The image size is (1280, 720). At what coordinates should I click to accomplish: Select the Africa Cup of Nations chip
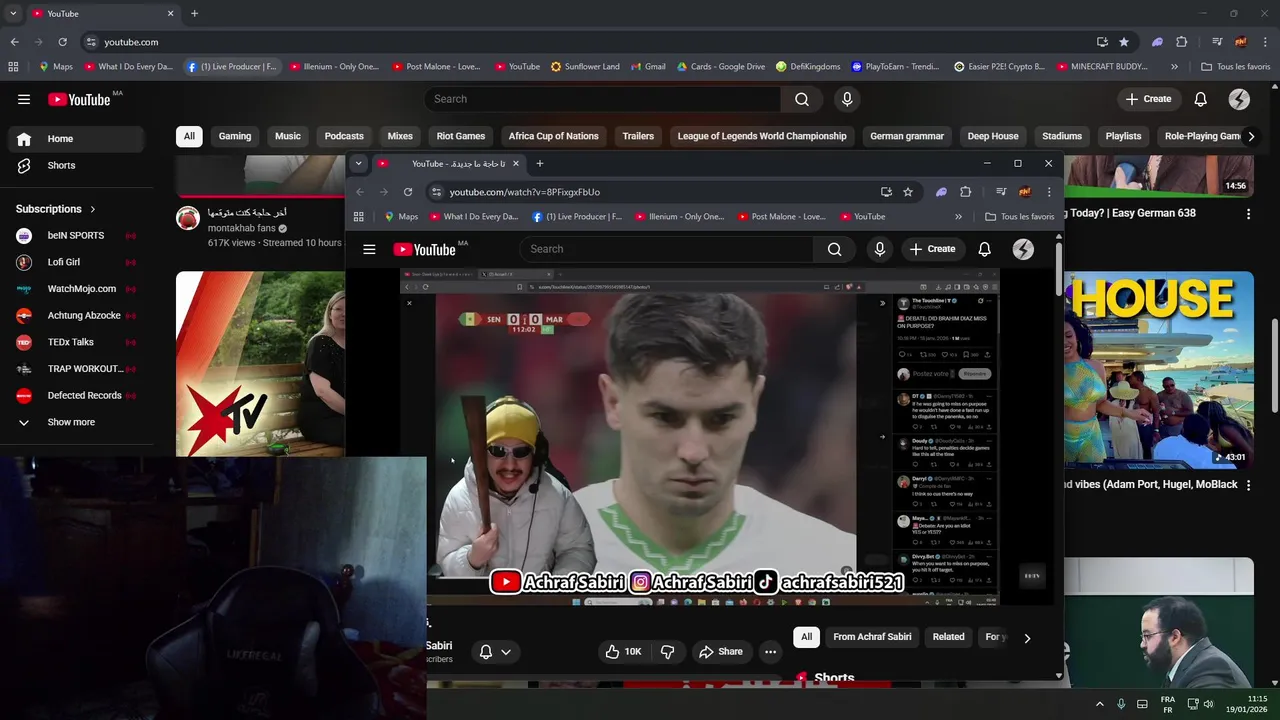coord(554,136)
